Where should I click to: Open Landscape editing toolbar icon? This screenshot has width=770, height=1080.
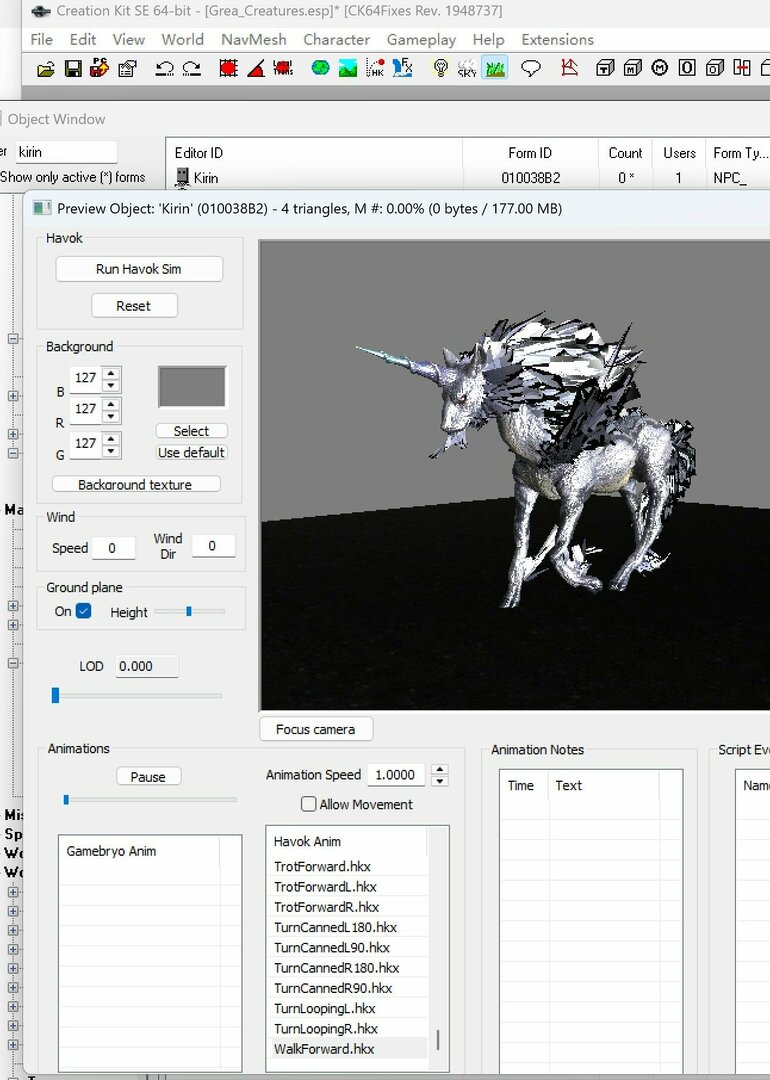point(348,68)
